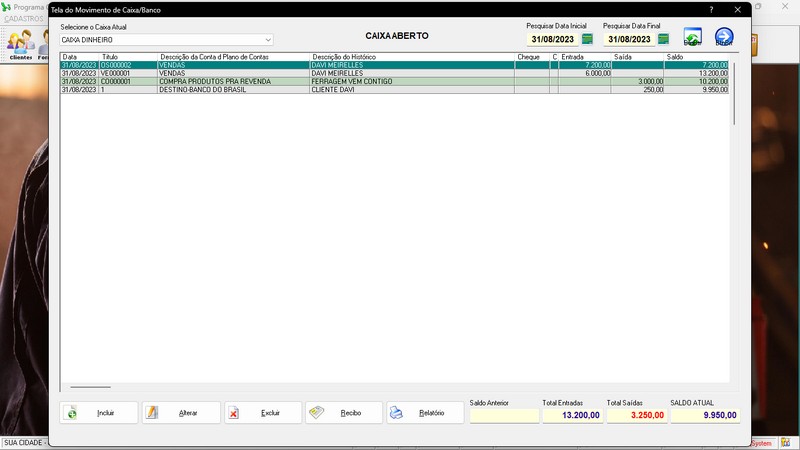Click the Recibo button
This screenshot has width=800, height=450.
click(x=344, y=413)
